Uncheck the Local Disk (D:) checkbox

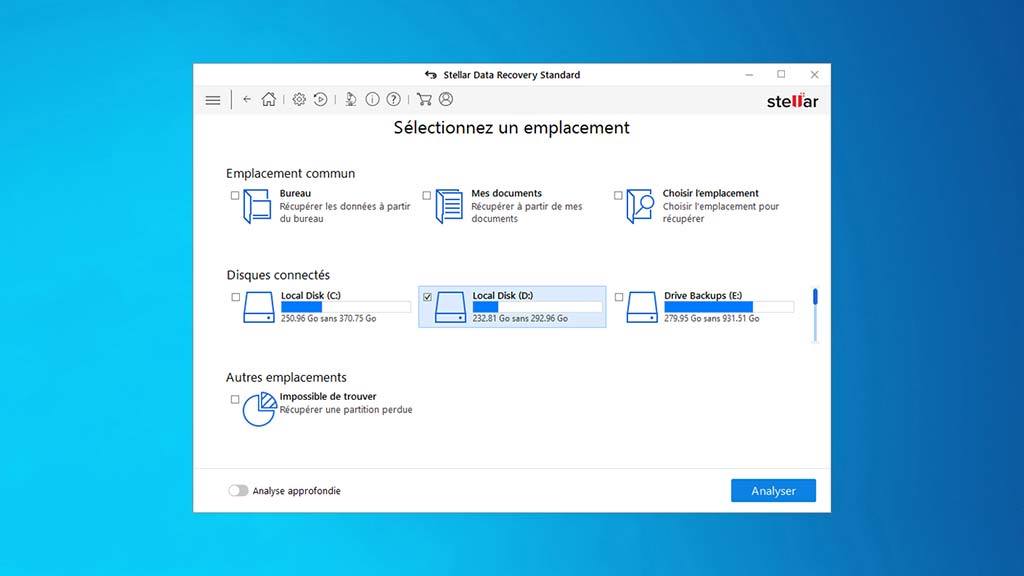427,297
